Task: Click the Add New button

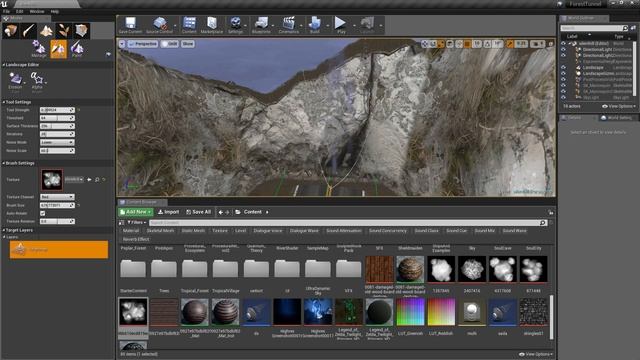Action: (136, 212)
